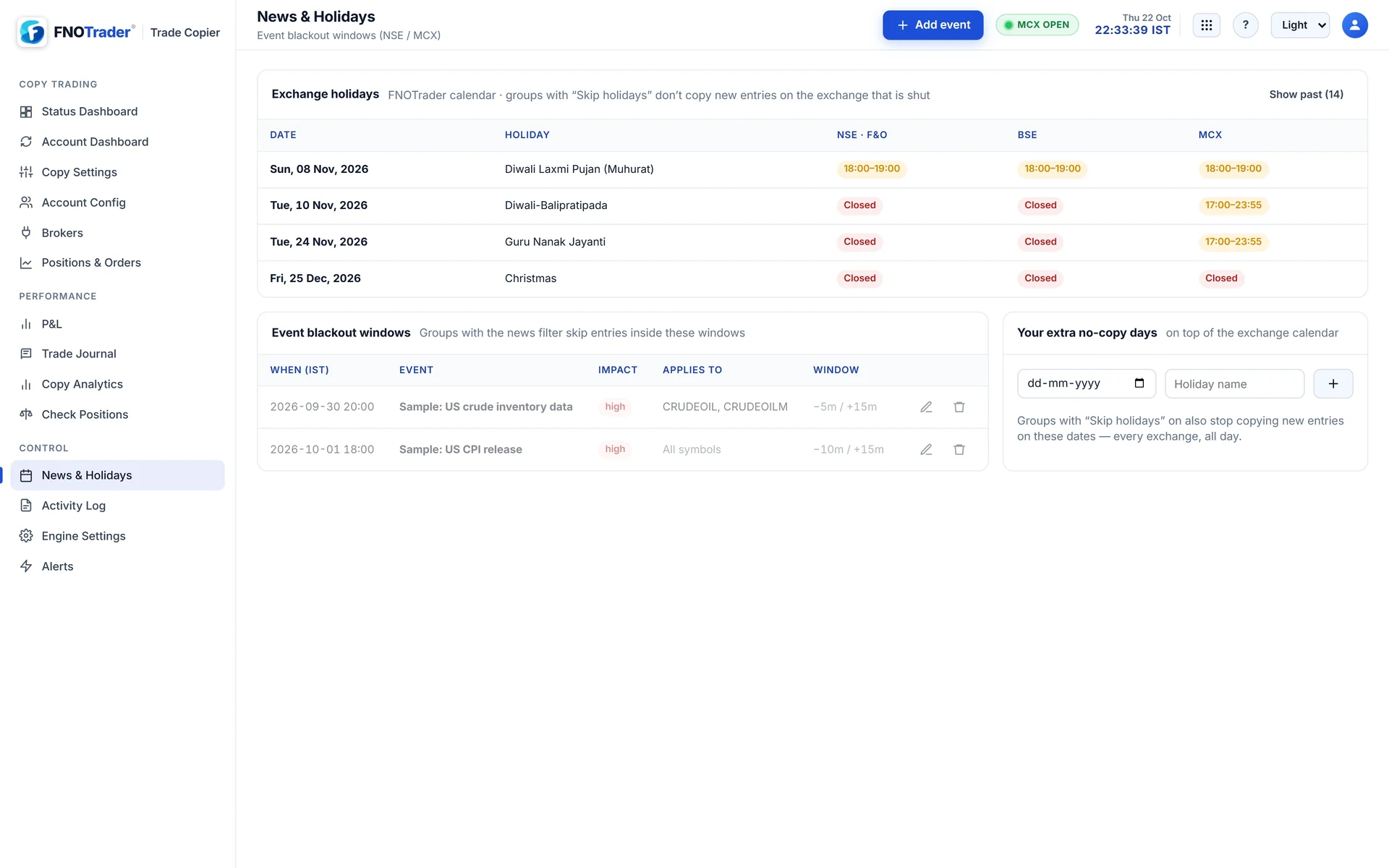The image size is (1389, 868).
Task: Focus the dd-mm-yyyy date field
Action: pos(1086,384)
